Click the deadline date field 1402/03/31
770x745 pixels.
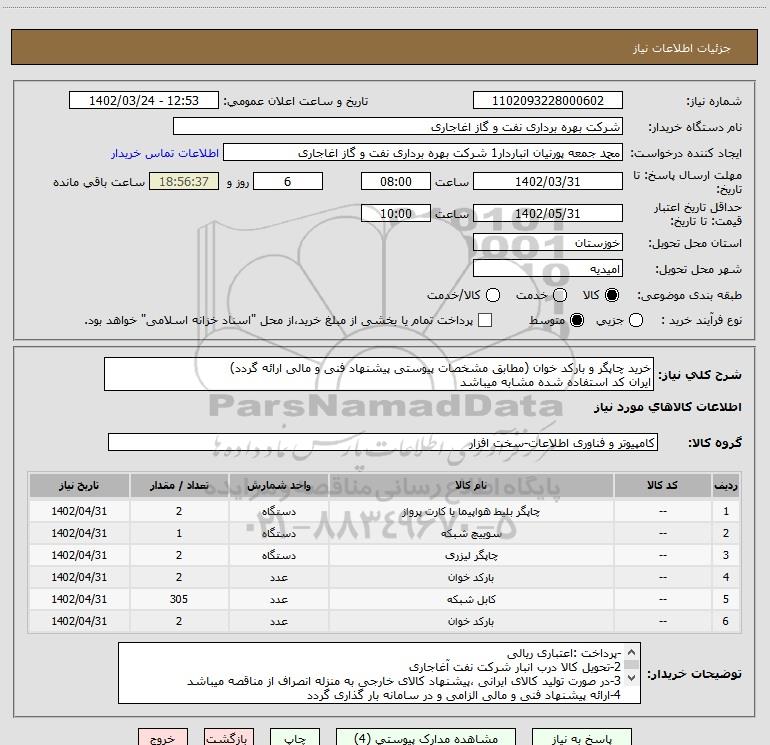(548, 181)
